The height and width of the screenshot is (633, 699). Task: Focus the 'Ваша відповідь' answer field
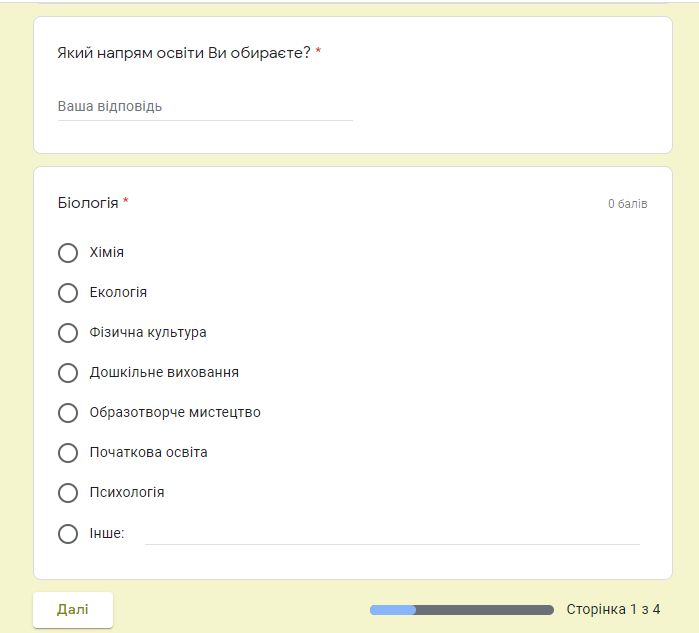(205, 106)
